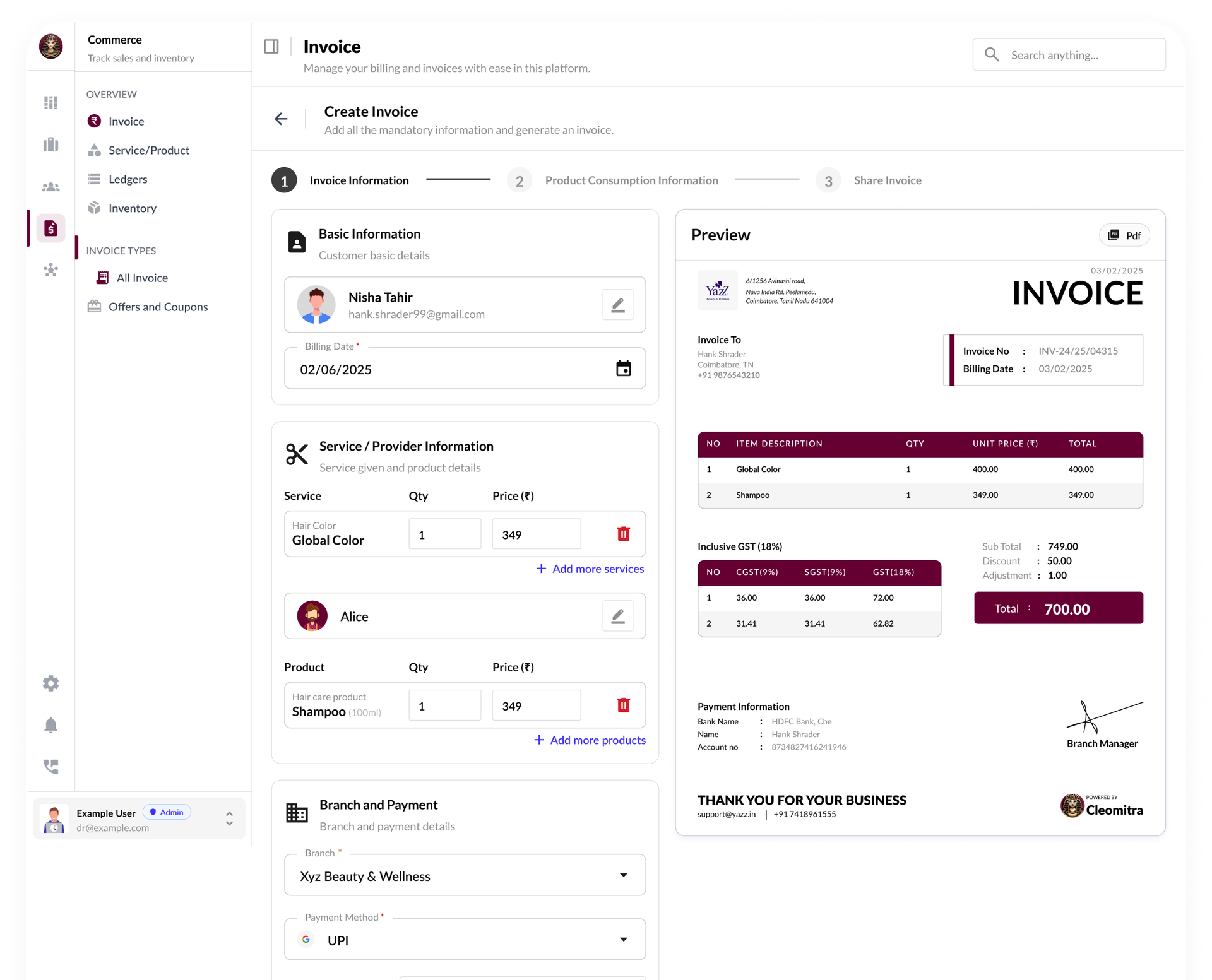The height and width of the screenshot is (980, 1212).
Task: Click the phone support icon in sidebar
Action: [x=50, y=767]
